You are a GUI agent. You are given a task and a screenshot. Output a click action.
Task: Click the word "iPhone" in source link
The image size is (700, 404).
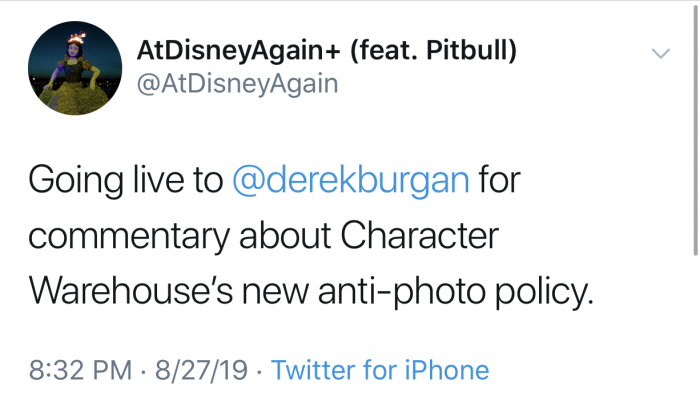(447, 370)
